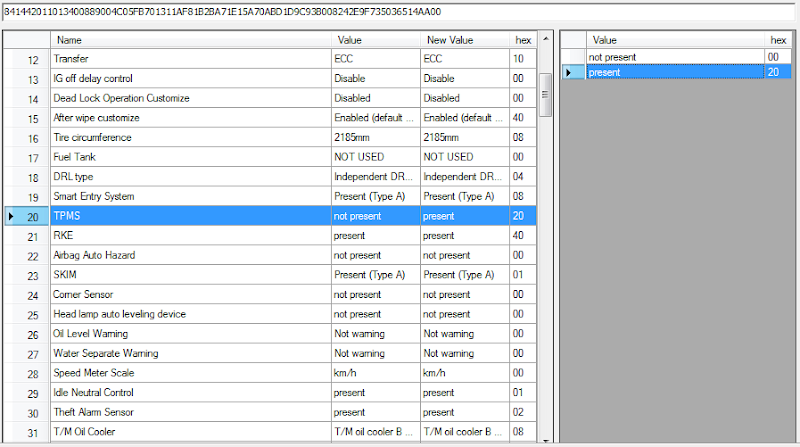The width and height of the screenshot is (800, 447).
Task: Click the Value cell 'not present' for TPMS
Action: [x=376, y=216]
